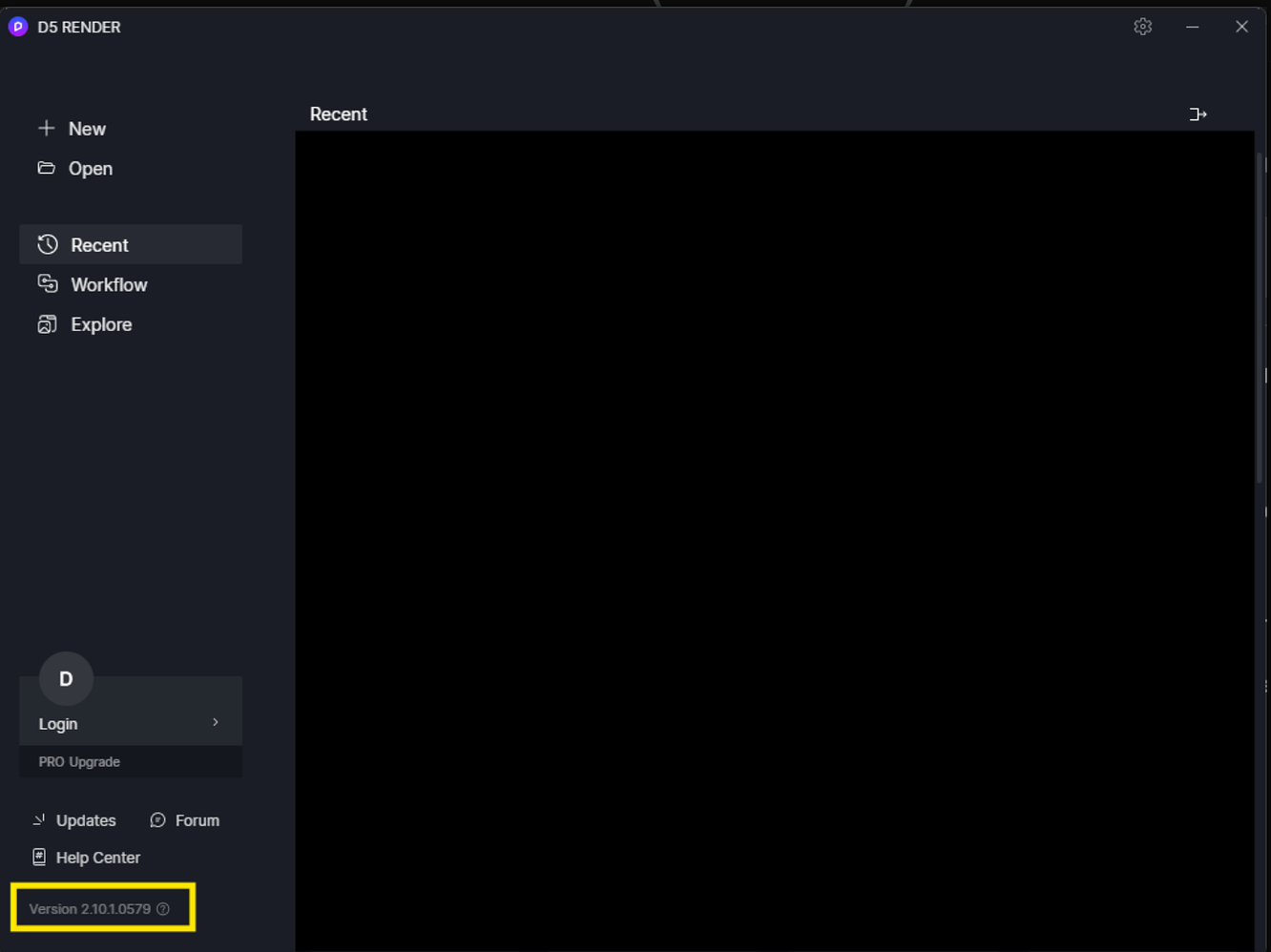Click the Version 2.10.1.0579 text
The width and height of the screenshot is (1271, 952).
[91, 908]
